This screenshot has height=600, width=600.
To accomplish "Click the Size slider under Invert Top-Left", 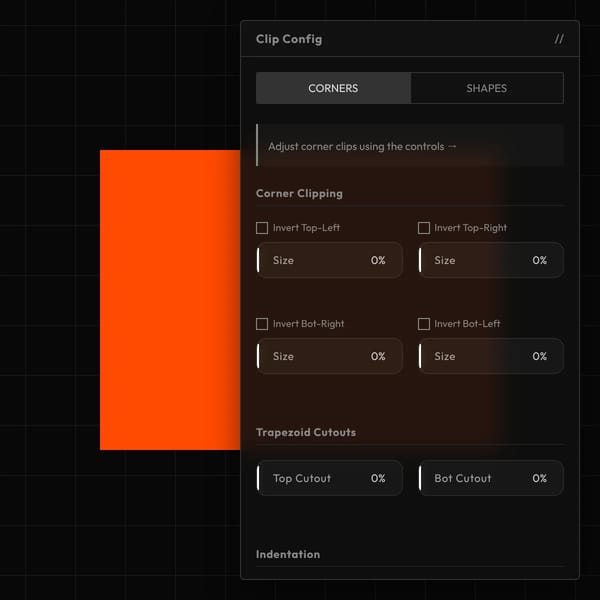I will pos(329,260).
